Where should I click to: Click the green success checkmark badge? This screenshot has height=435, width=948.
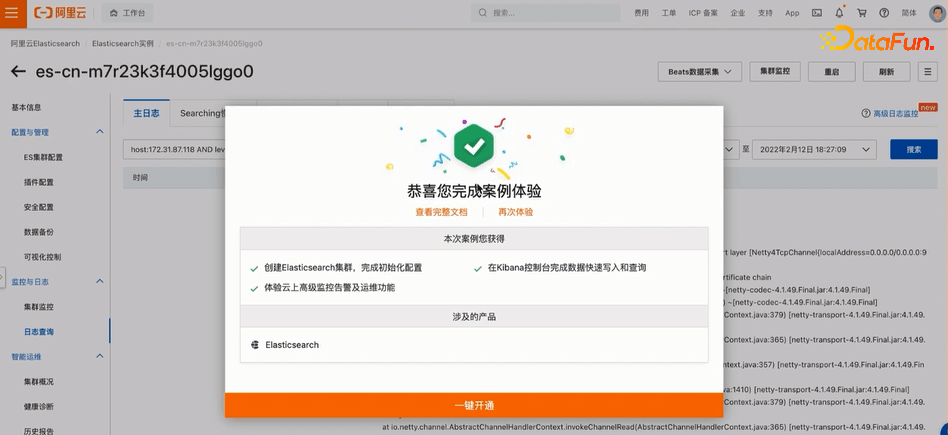474,145
